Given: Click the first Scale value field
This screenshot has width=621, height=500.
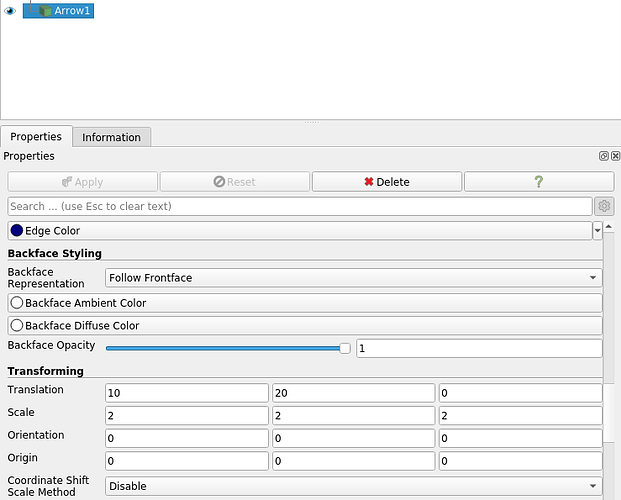Looking at the screenshot, I should pos(186,415).
